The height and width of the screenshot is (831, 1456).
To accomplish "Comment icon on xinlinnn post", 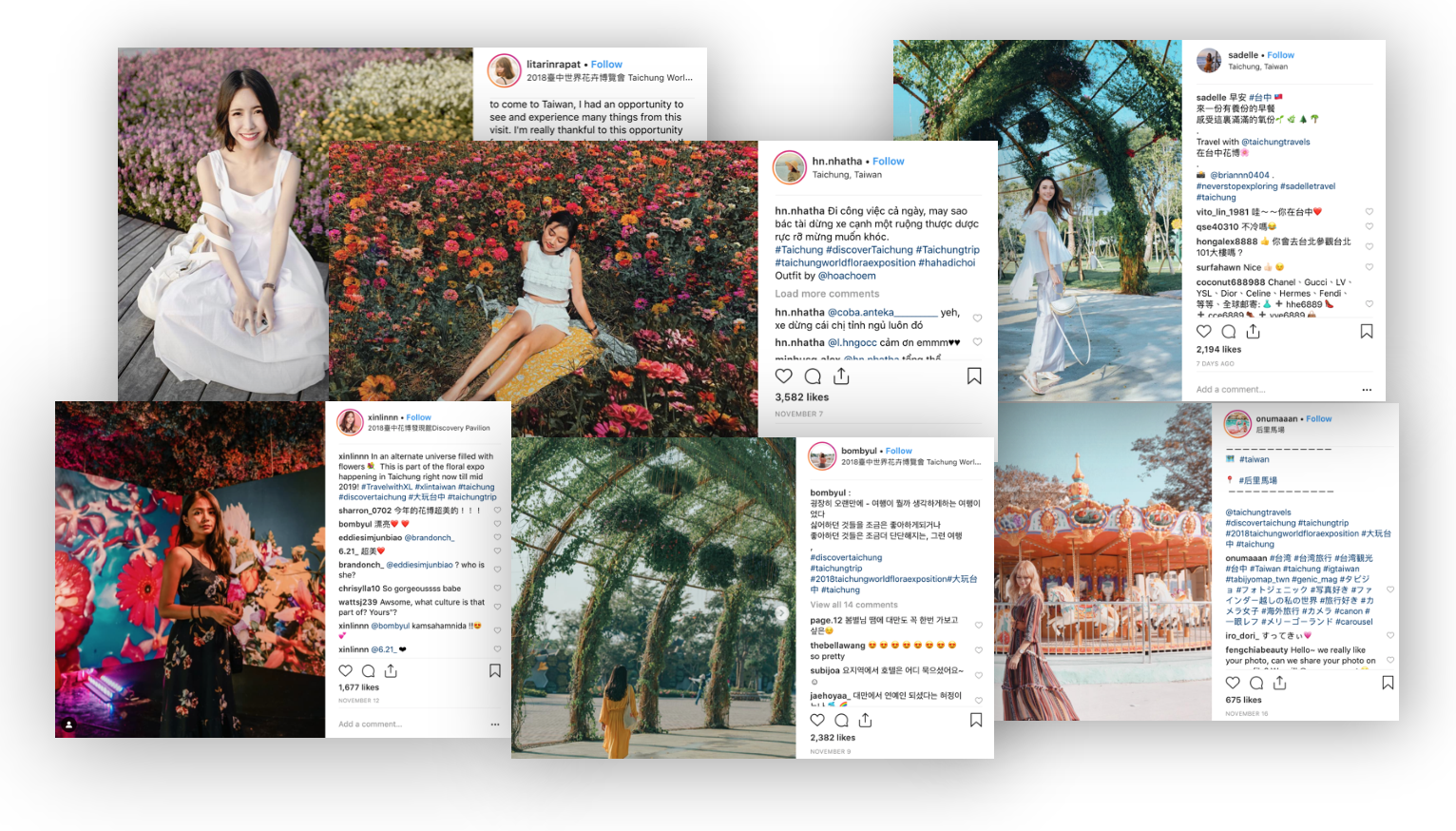I will [x=368, y=671].
